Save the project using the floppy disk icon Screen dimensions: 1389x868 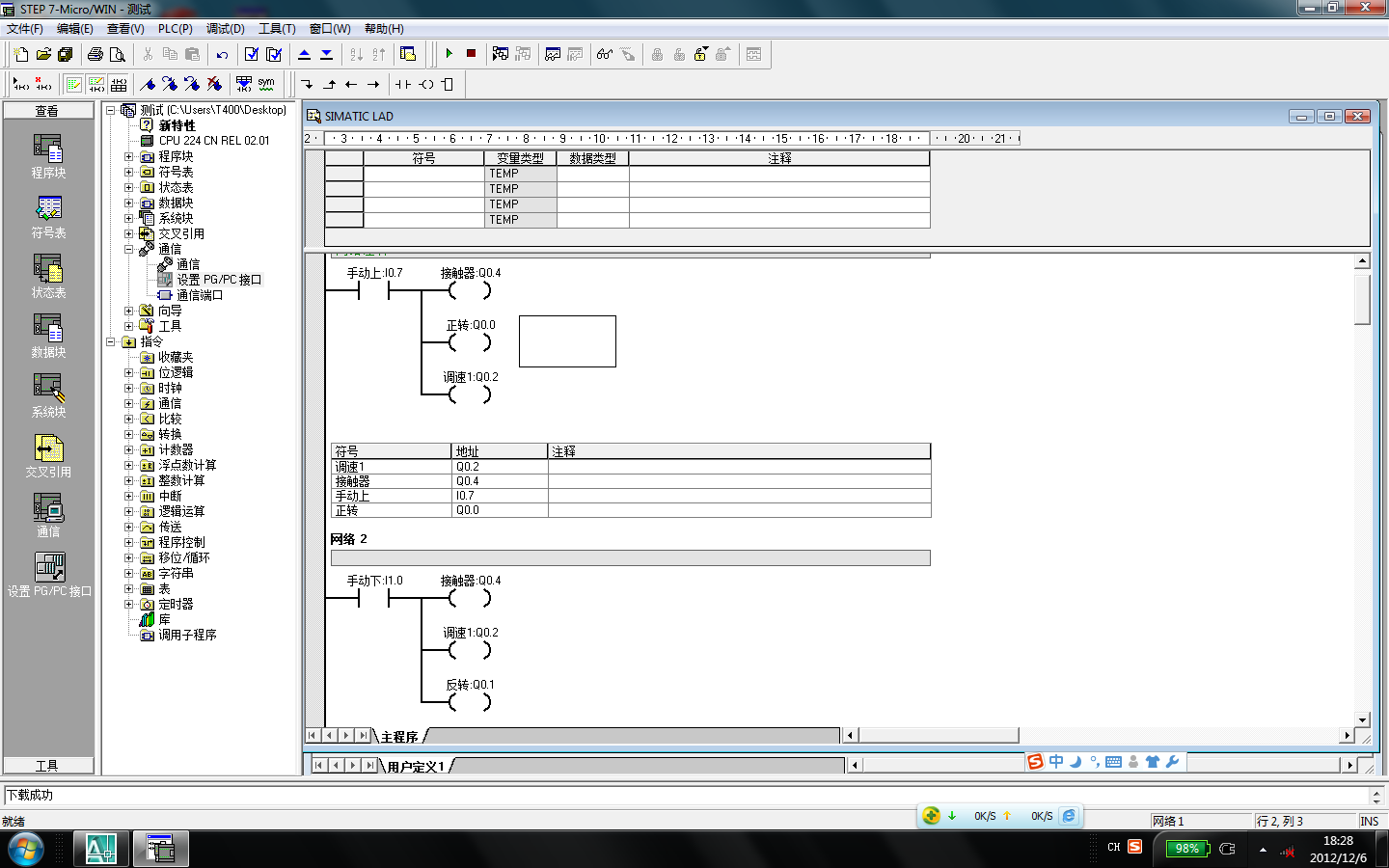(x=66, y=54)
